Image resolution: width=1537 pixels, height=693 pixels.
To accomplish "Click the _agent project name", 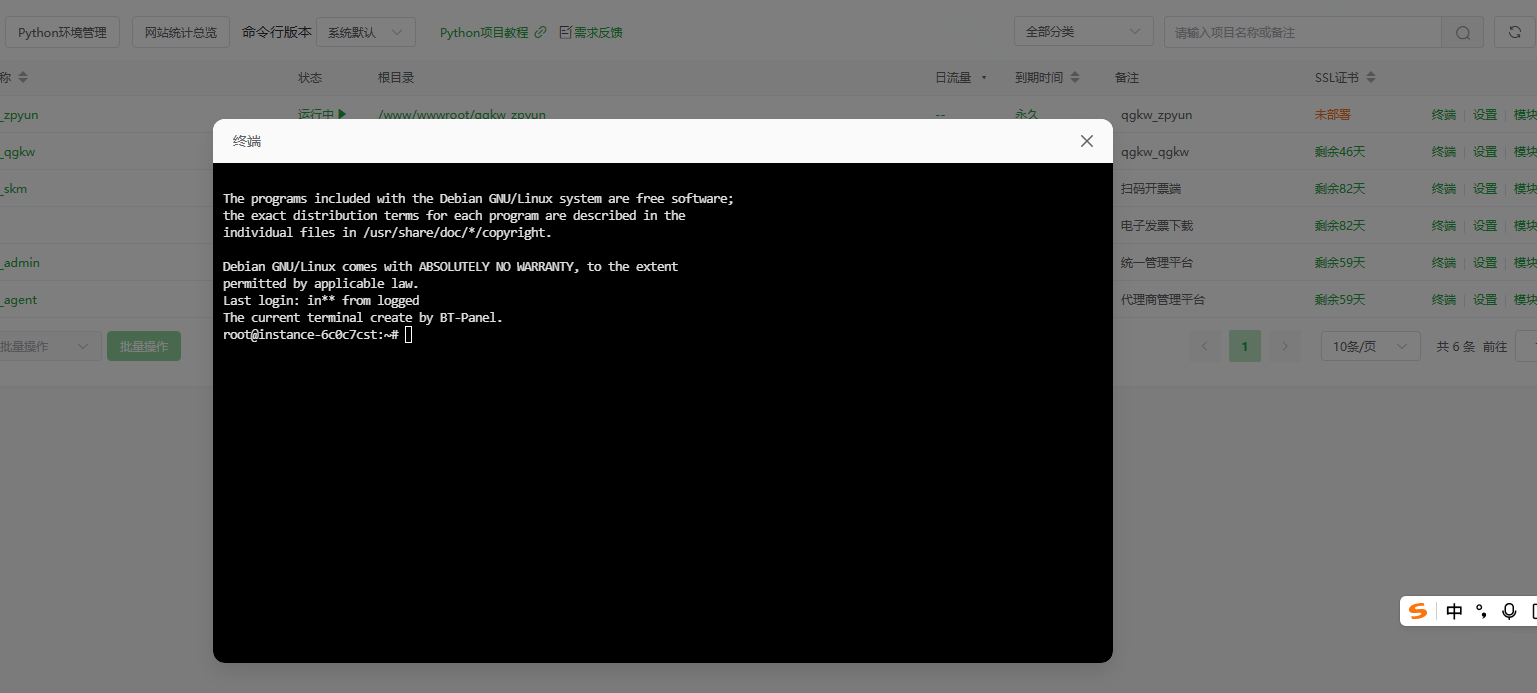I will coord(19,300).
